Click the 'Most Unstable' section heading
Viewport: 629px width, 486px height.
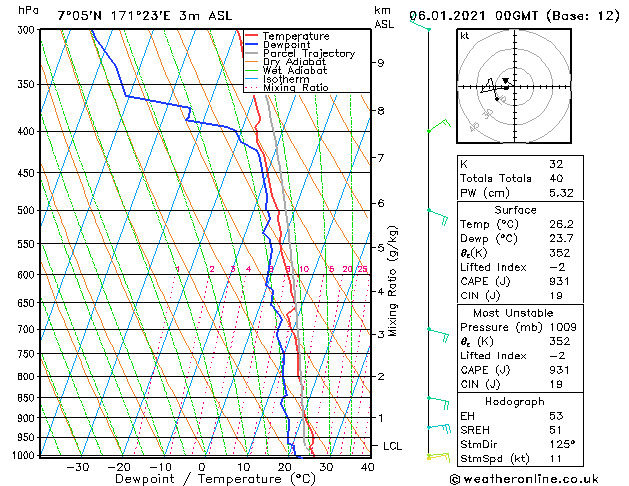coord(513,313)
